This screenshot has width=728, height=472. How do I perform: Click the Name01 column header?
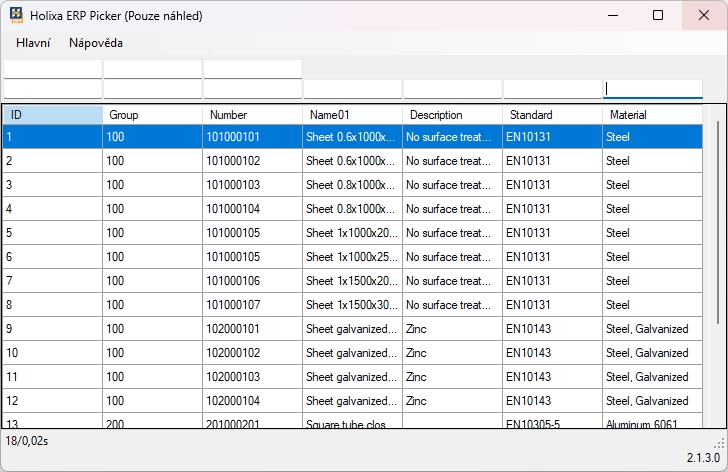[352, 115]
